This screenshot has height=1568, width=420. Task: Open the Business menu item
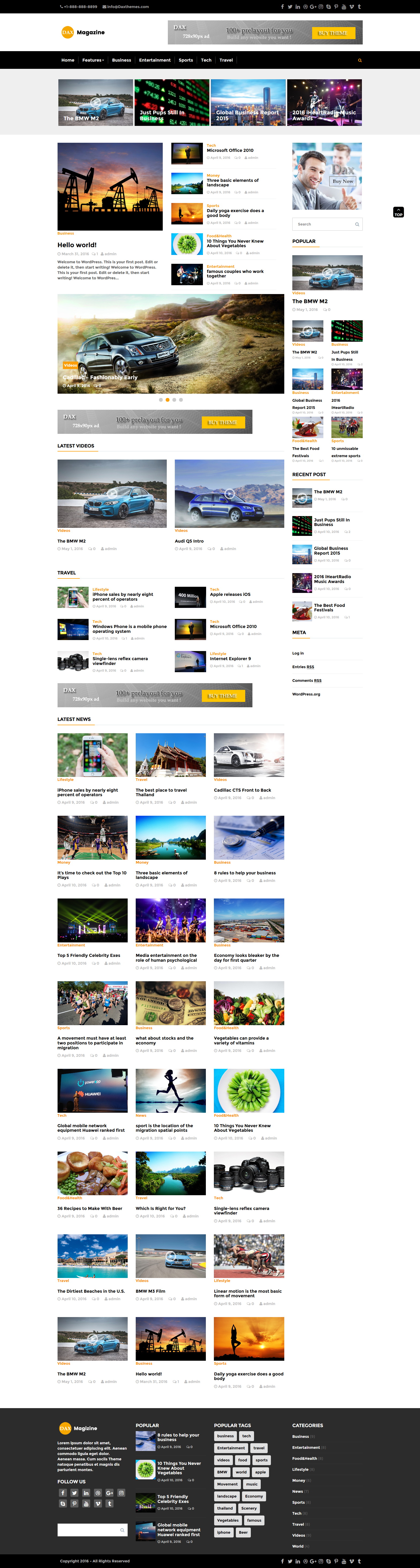coord(122,60)
